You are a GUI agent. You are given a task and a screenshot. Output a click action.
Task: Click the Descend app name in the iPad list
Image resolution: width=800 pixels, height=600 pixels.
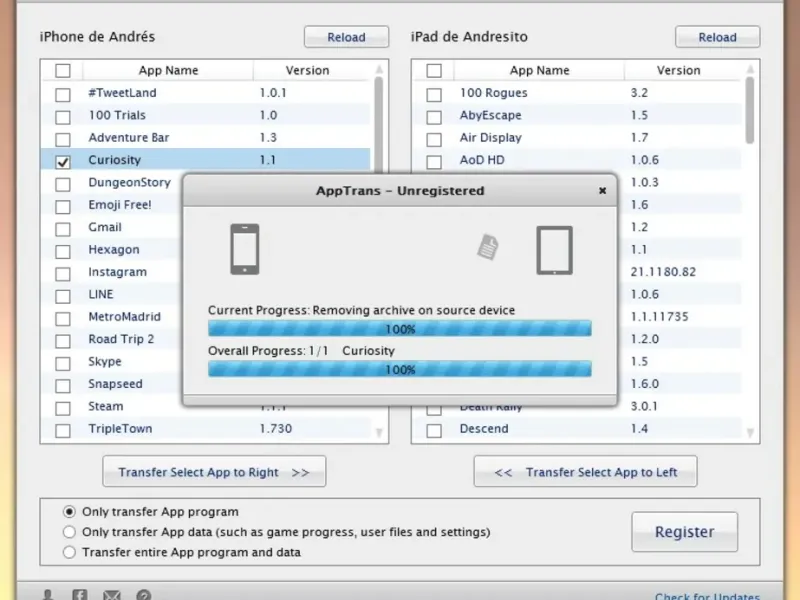coord(484,429)
